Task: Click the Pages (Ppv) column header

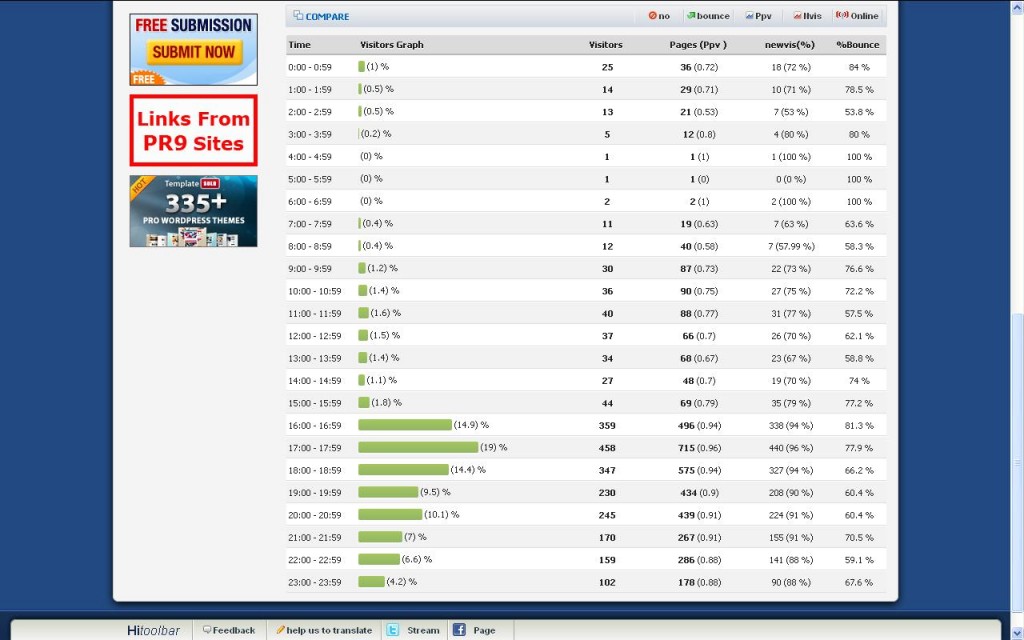Action: point(698,45)
